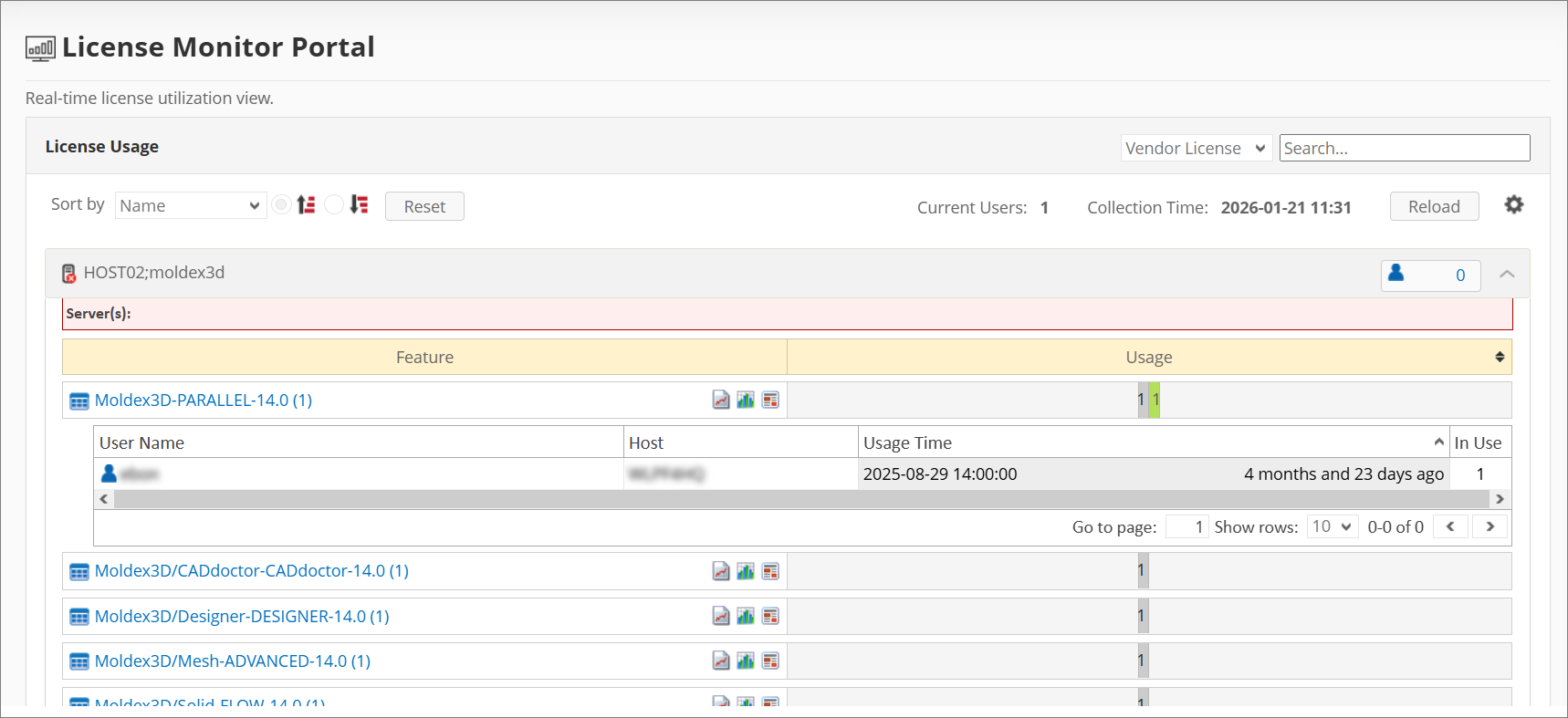Click the scroll left arrow of users table

[x=104, y=499]
